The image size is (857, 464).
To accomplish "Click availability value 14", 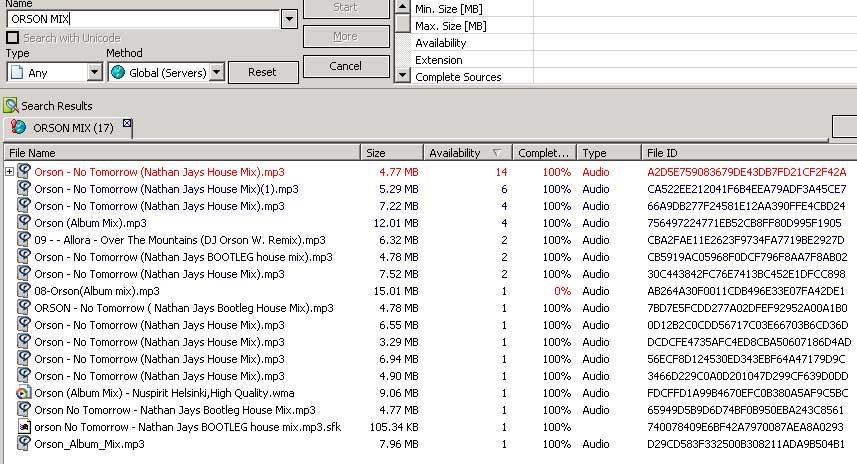I will point(501,172).
